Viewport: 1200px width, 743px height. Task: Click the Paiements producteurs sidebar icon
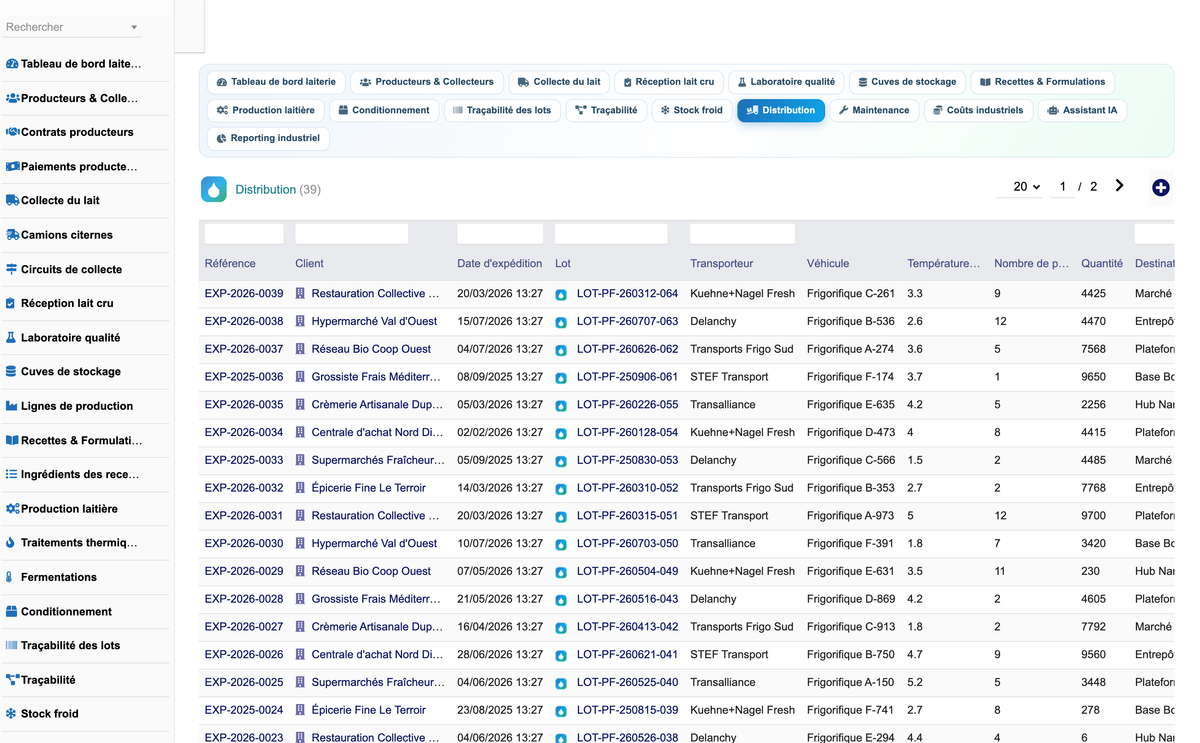12,167
